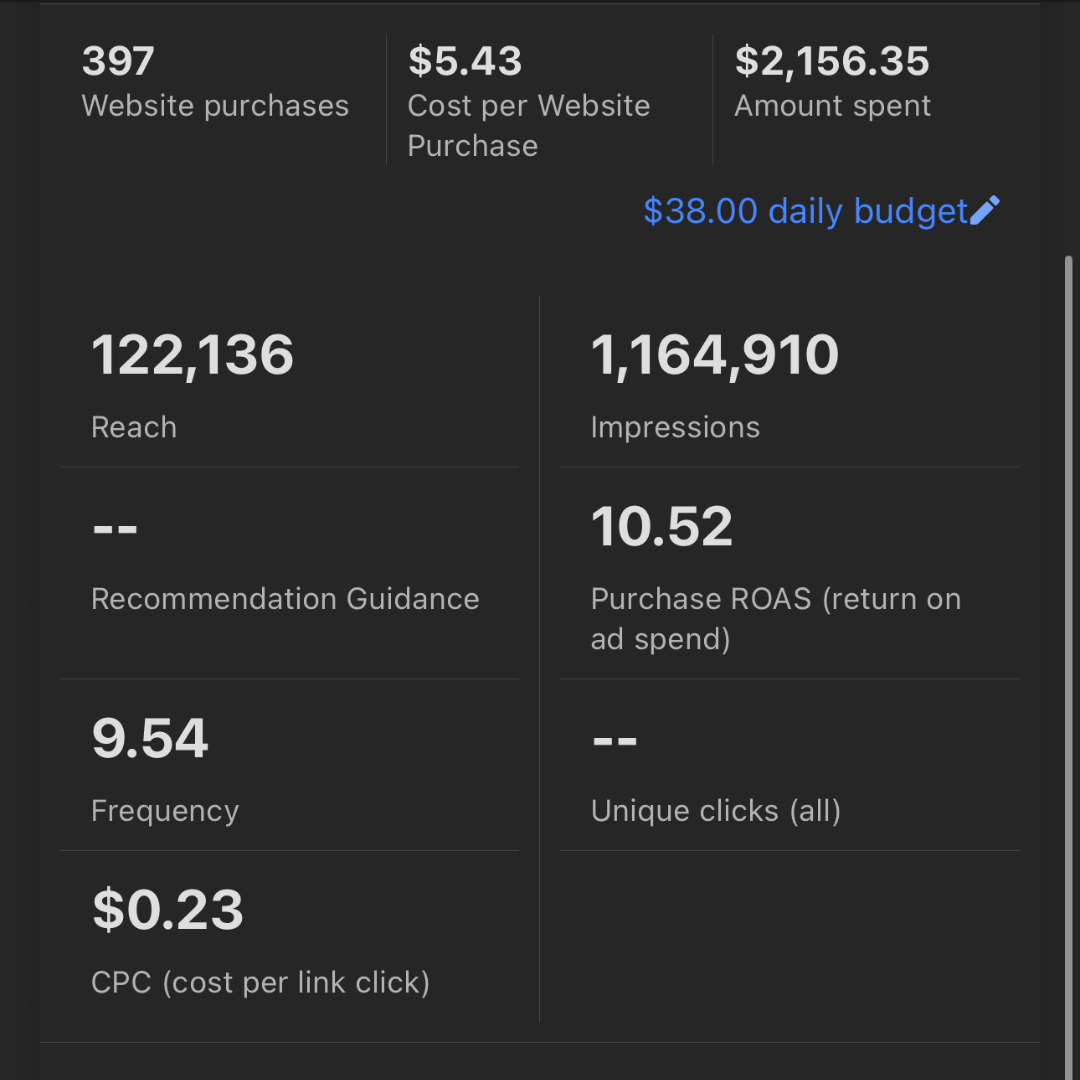Select the 397 website purchases number
This screenshot has width=1080, height=1080.
tap(118, 62)
